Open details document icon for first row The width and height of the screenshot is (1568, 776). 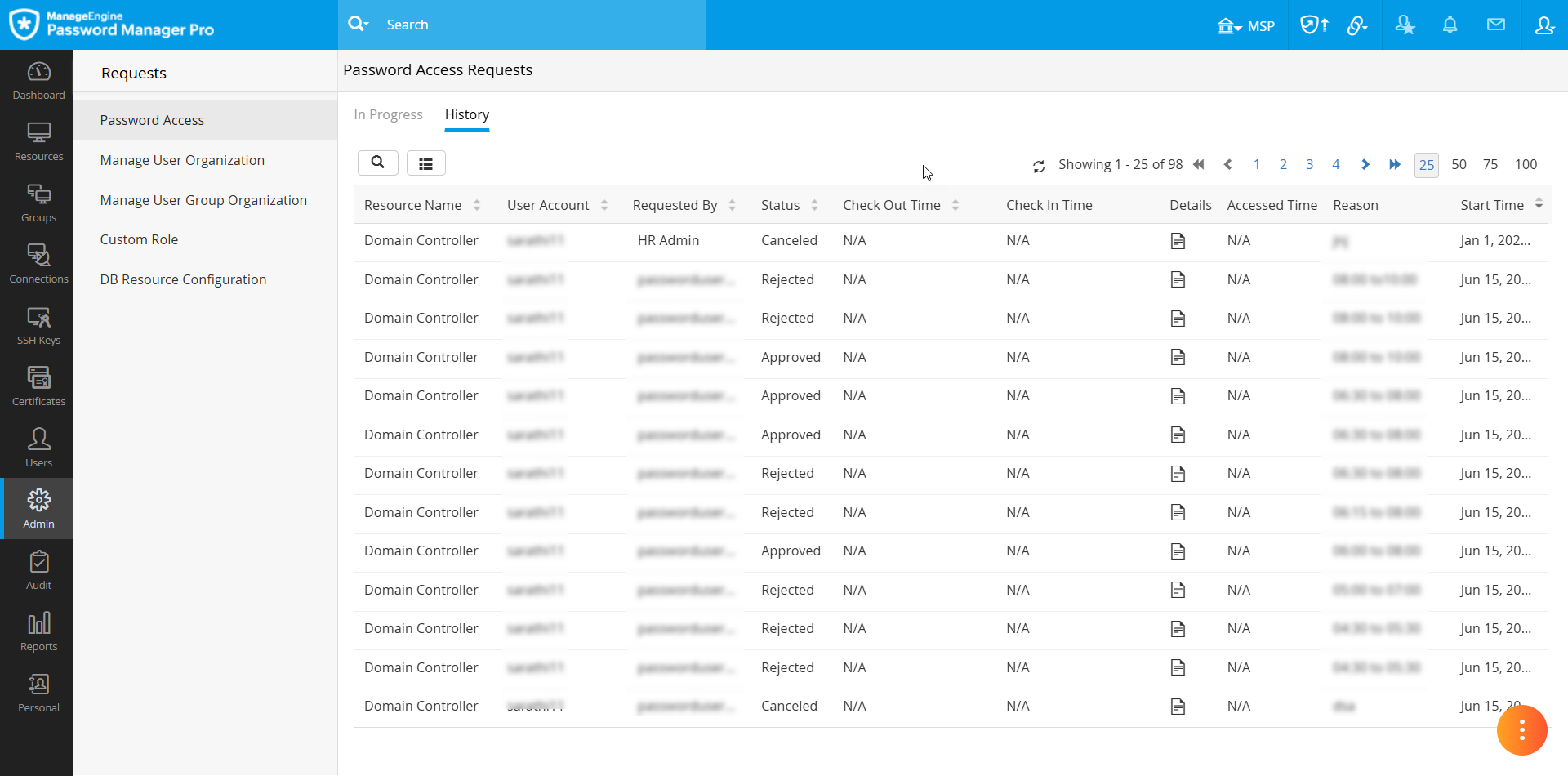[1178, 241]
